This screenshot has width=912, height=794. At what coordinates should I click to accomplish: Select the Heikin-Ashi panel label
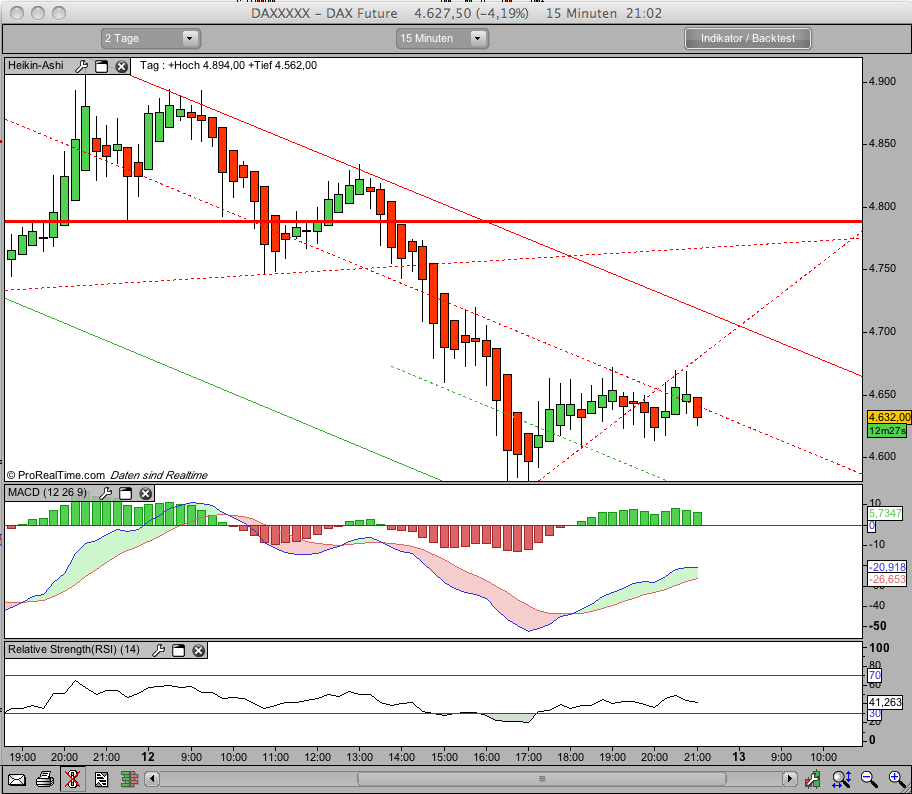coord(36,65)
